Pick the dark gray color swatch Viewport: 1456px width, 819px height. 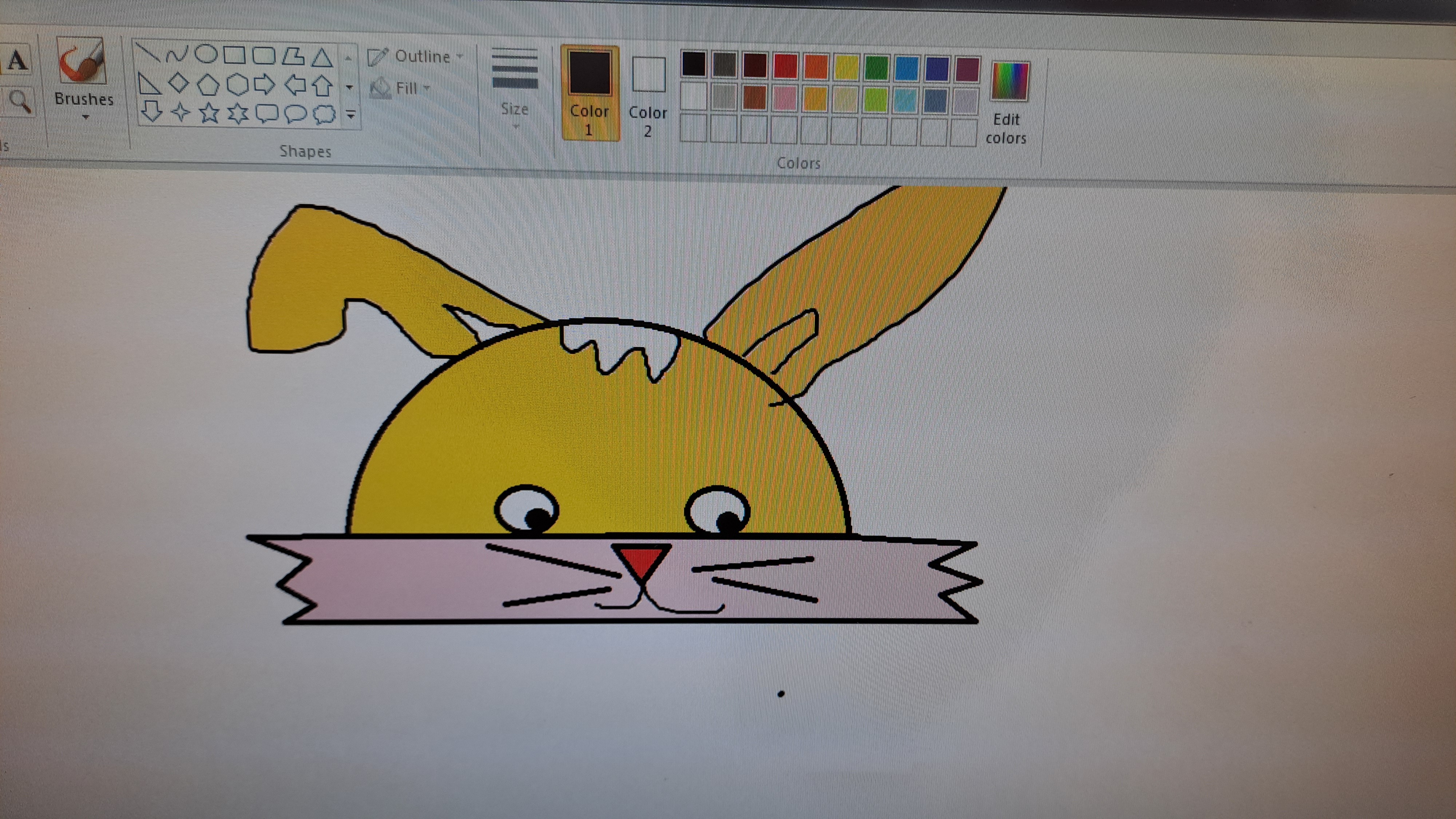tap(724, 64)
